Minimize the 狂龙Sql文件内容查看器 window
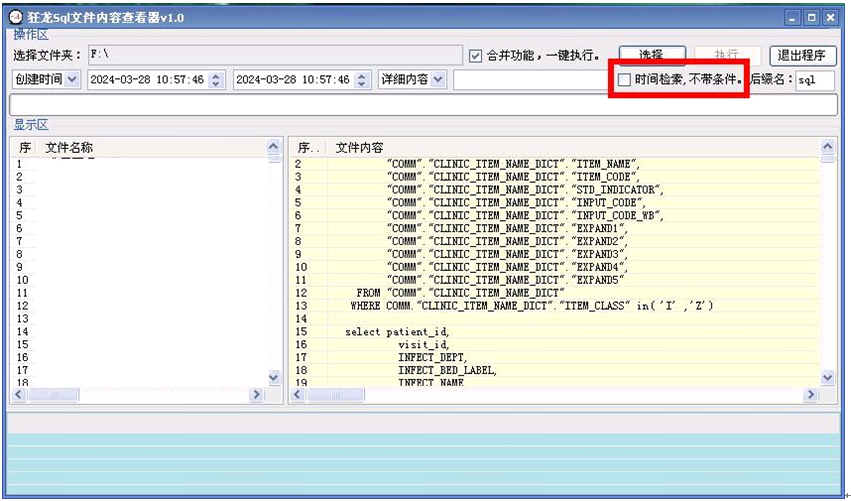 coord(792,18)
